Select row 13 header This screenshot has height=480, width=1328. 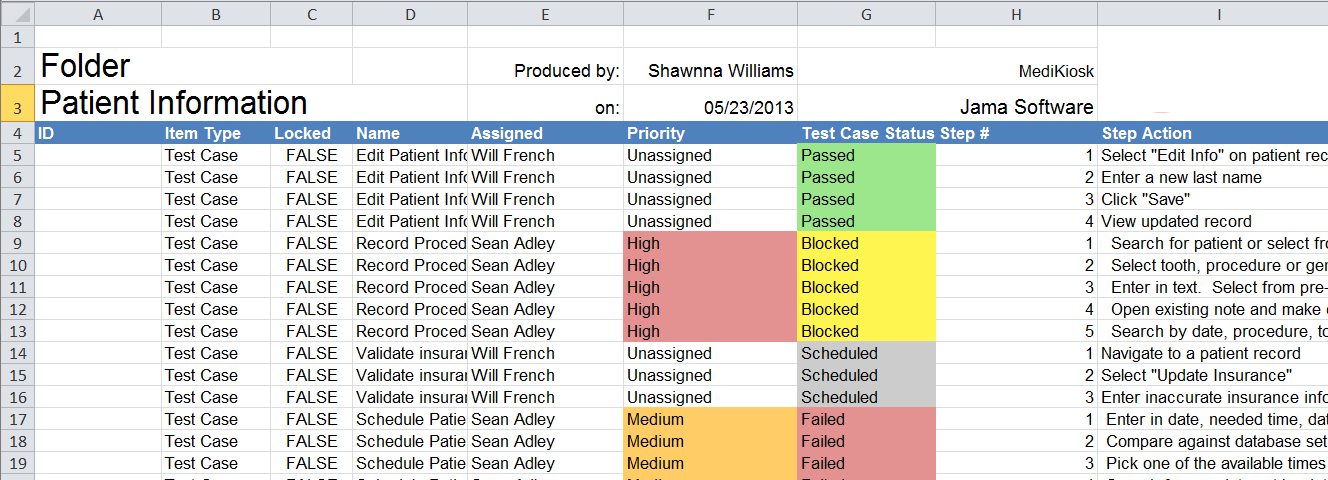tap(16, 331)
